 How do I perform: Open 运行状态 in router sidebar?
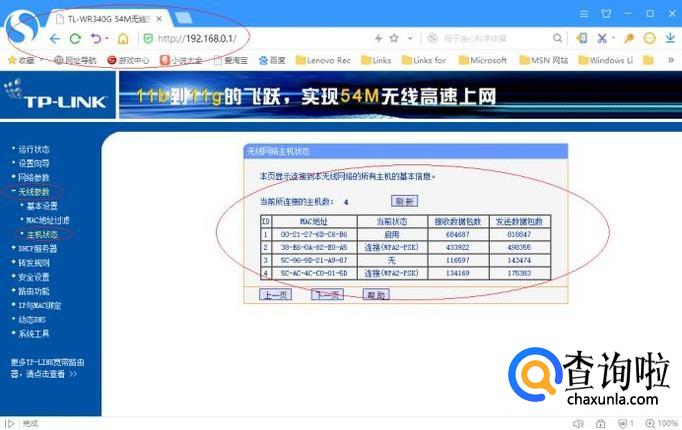tap(33, 149)
